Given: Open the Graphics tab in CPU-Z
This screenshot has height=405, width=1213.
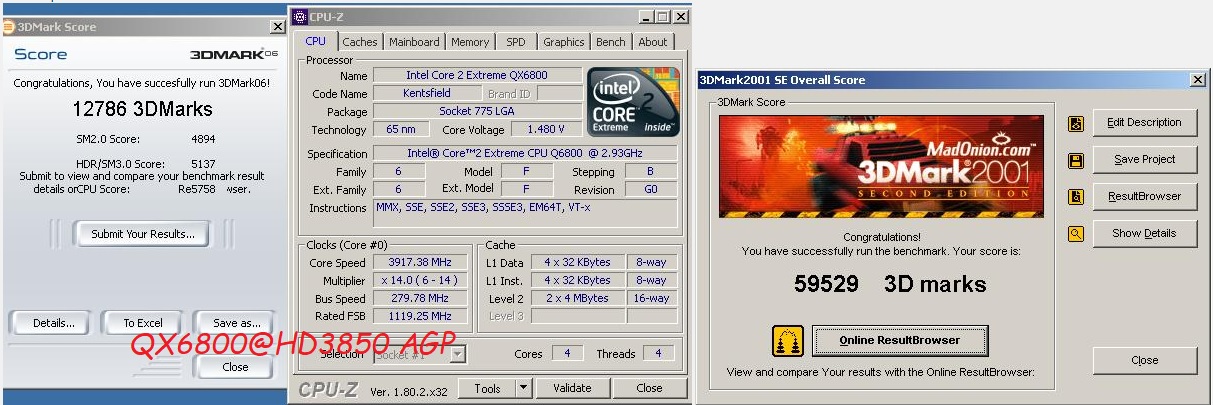Looking at the screenshot, I should pos(564,42).
